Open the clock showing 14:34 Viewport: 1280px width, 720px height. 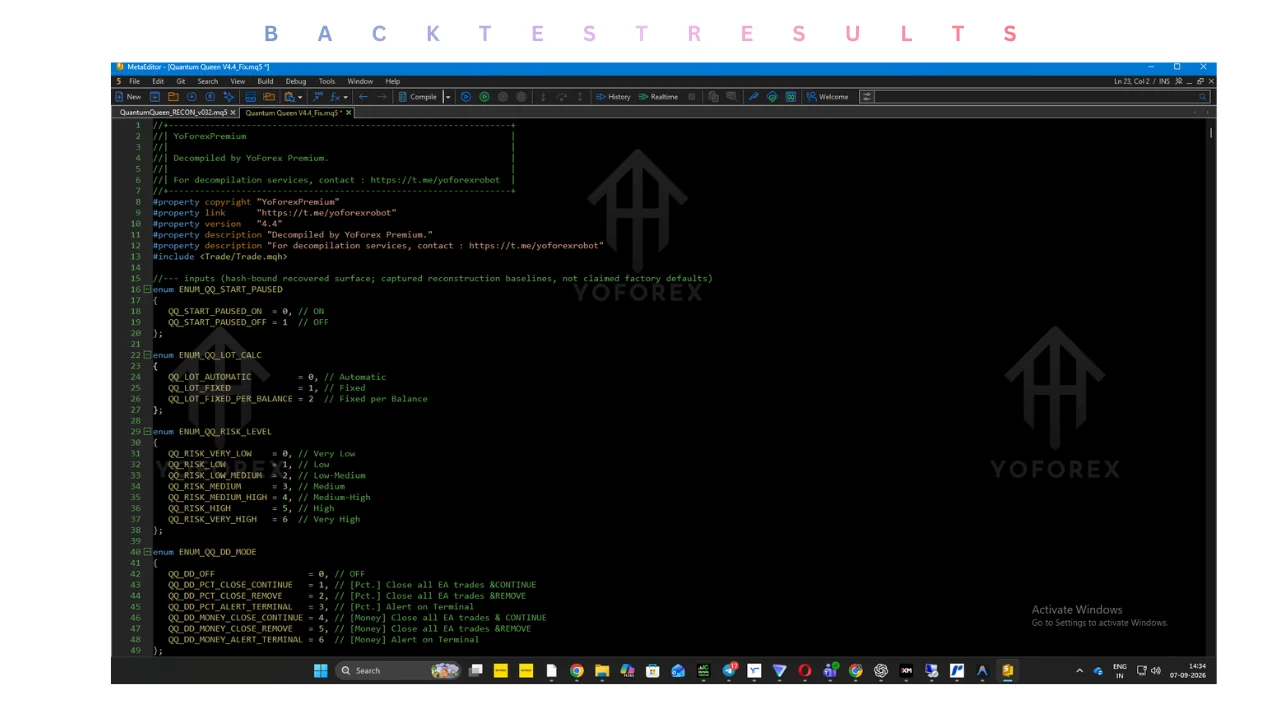pyautogui.click(x=1187, y=671)
